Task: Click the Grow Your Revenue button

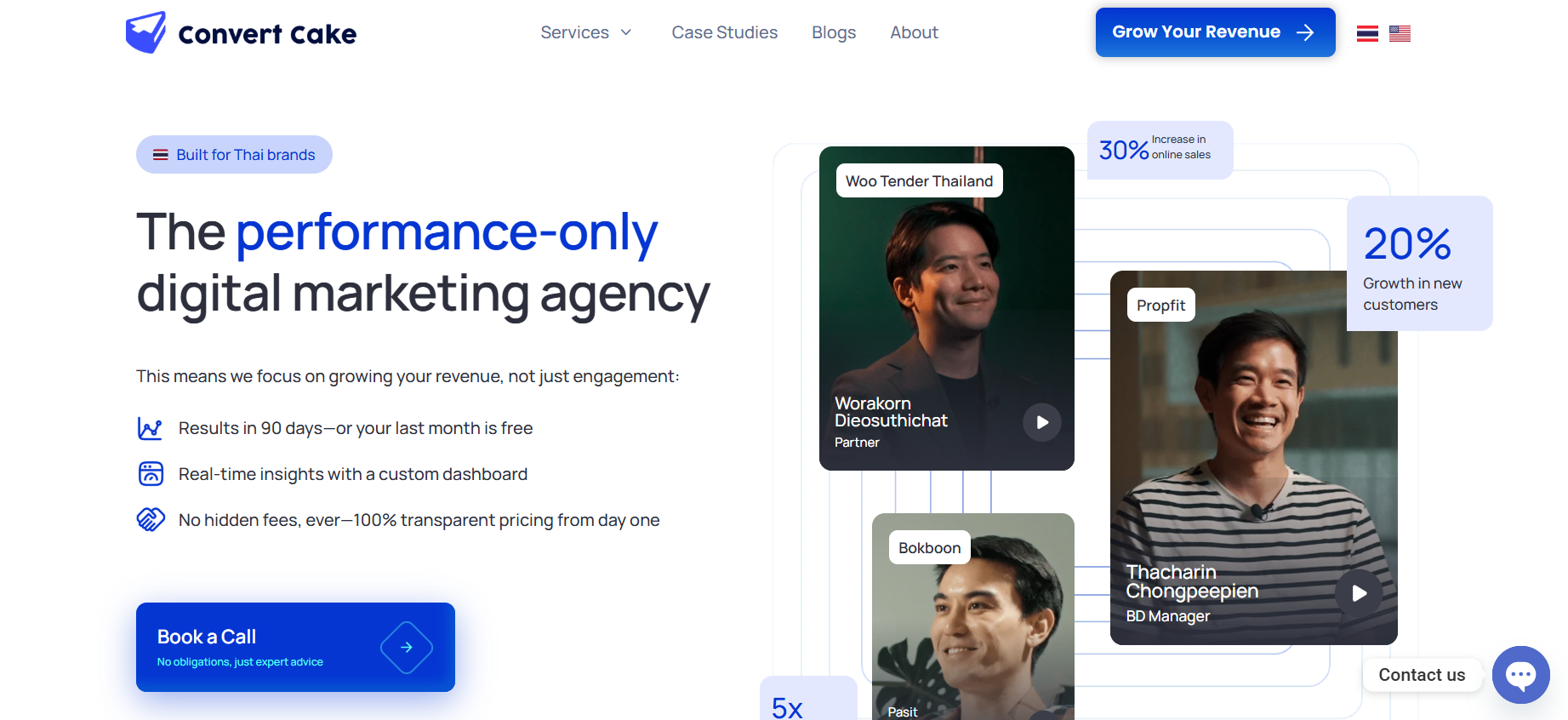Action: pos(1216,32)
